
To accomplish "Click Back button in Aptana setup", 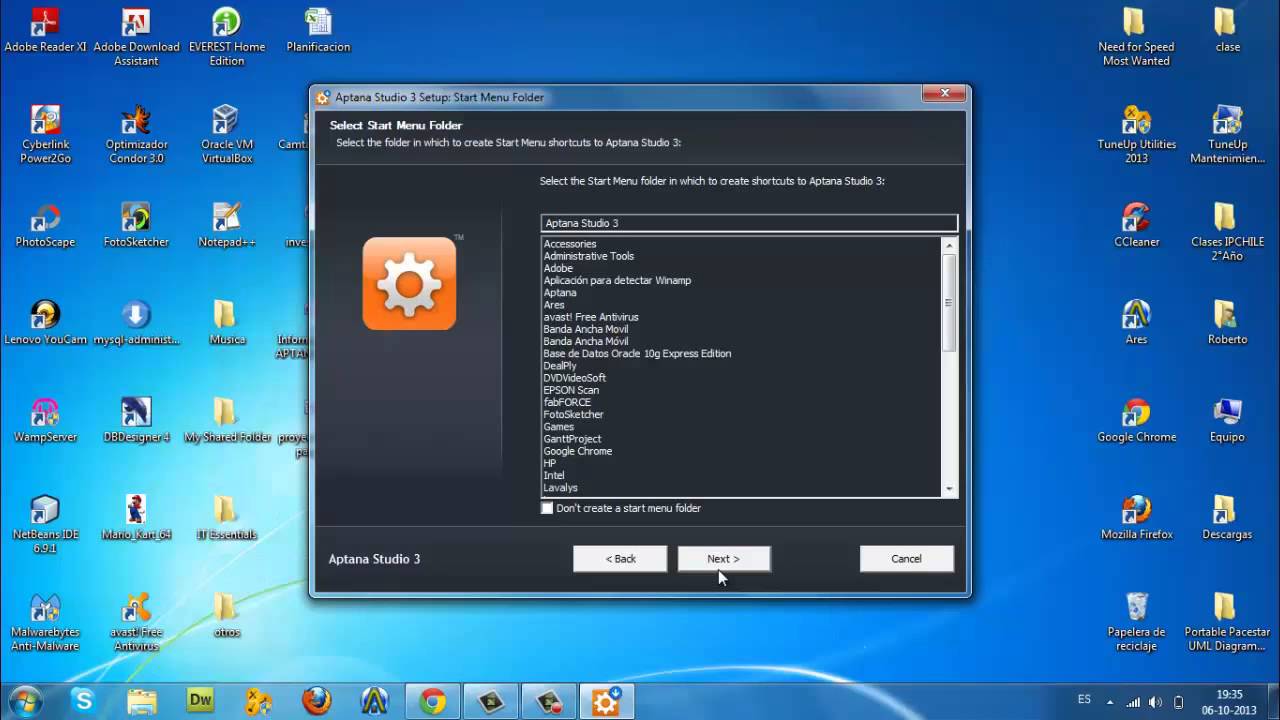I will click(620, 559).
